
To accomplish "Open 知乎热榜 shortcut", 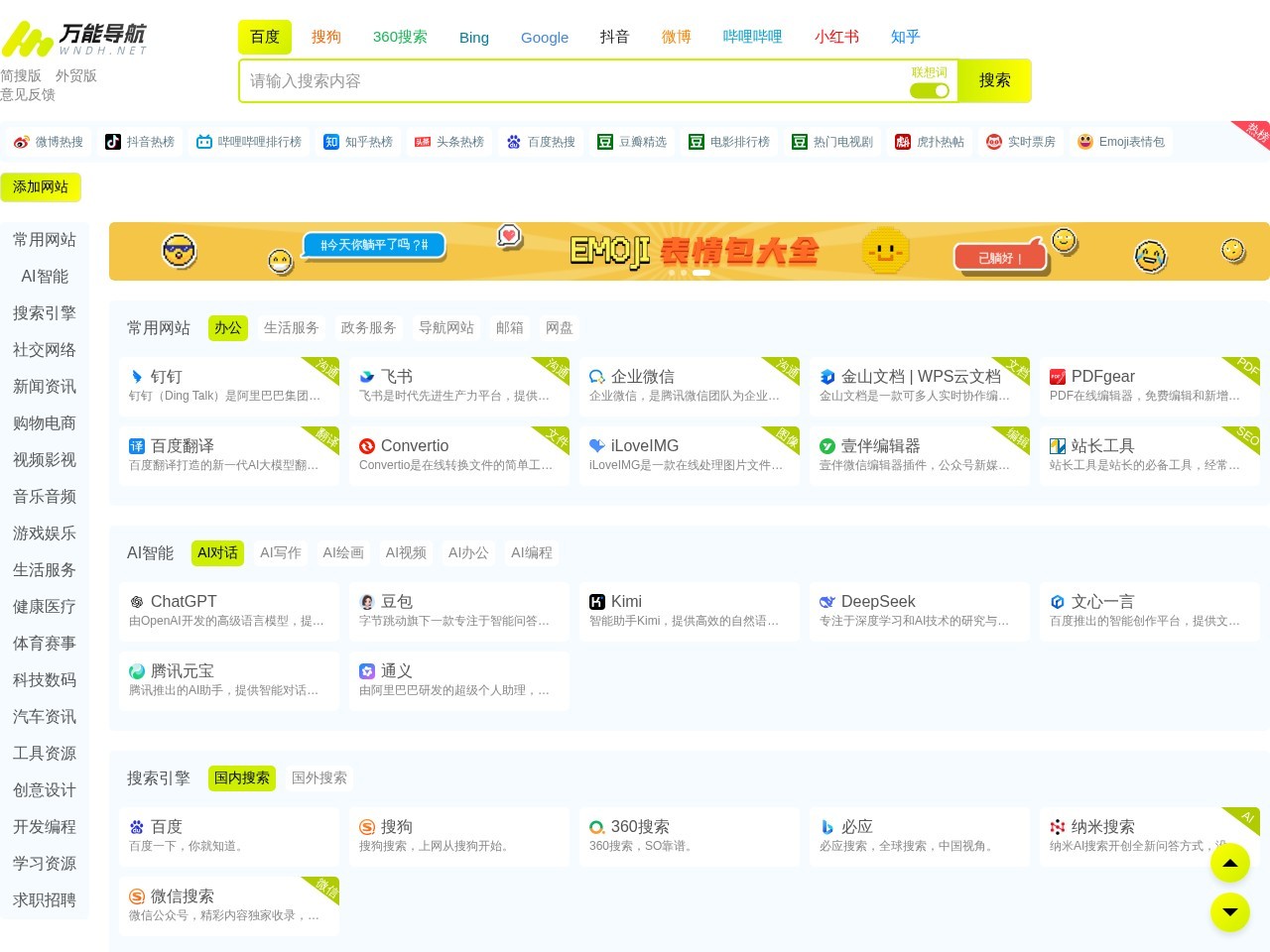I will [358, 142].
